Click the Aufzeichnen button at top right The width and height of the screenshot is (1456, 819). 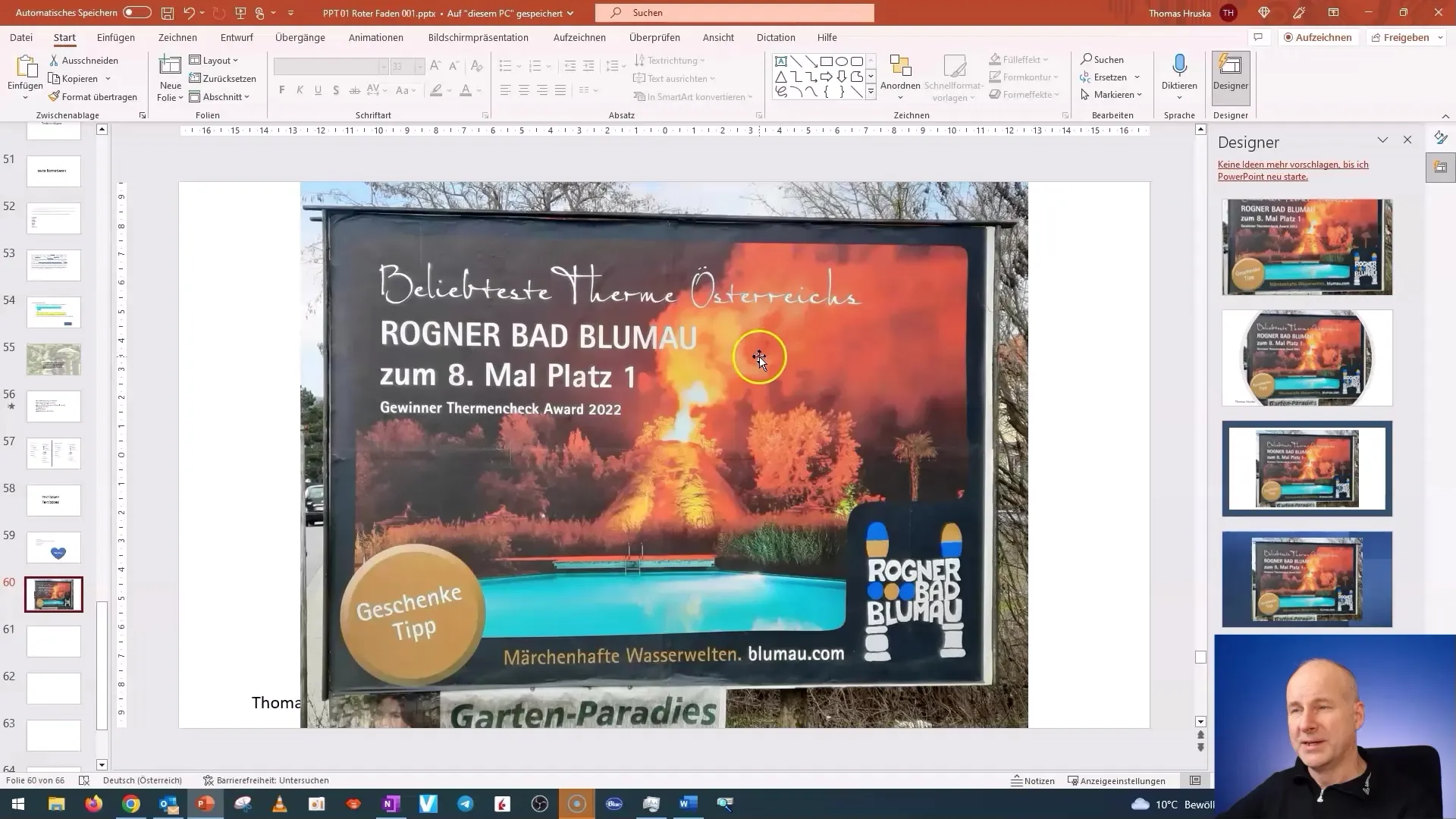(1318, 37)
